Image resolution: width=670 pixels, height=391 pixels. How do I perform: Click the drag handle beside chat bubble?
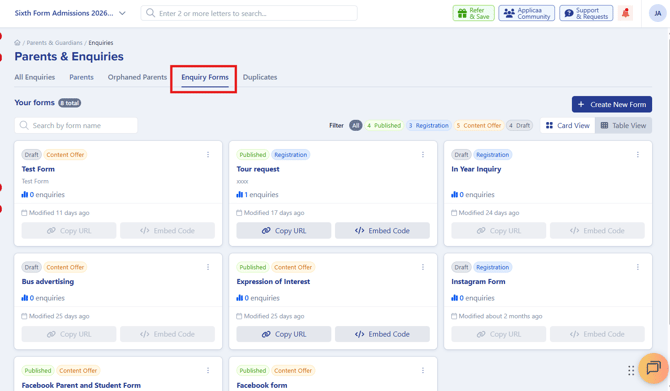[631, 370]
